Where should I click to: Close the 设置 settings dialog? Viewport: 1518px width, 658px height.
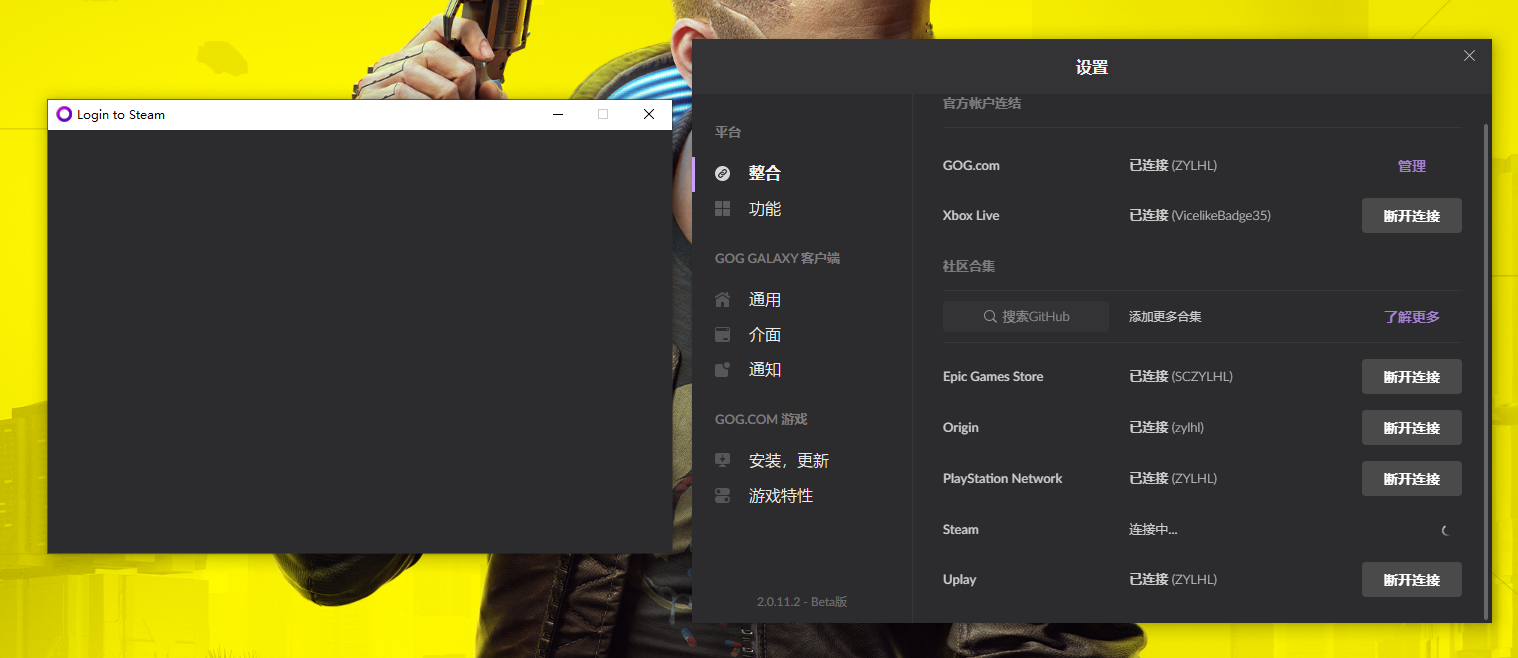coord(1469,56)
